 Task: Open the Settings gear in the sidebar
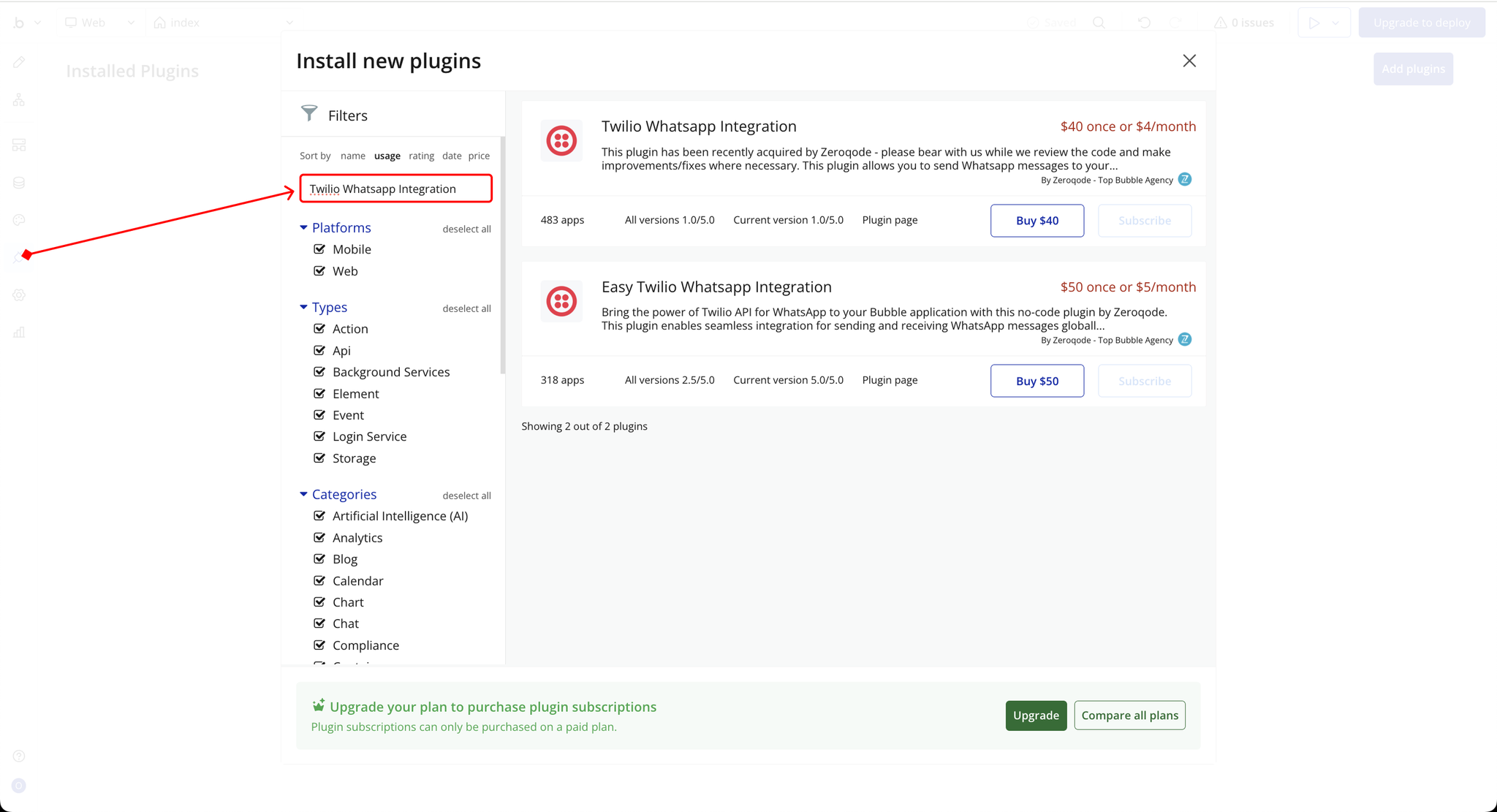tap(19, 295)
